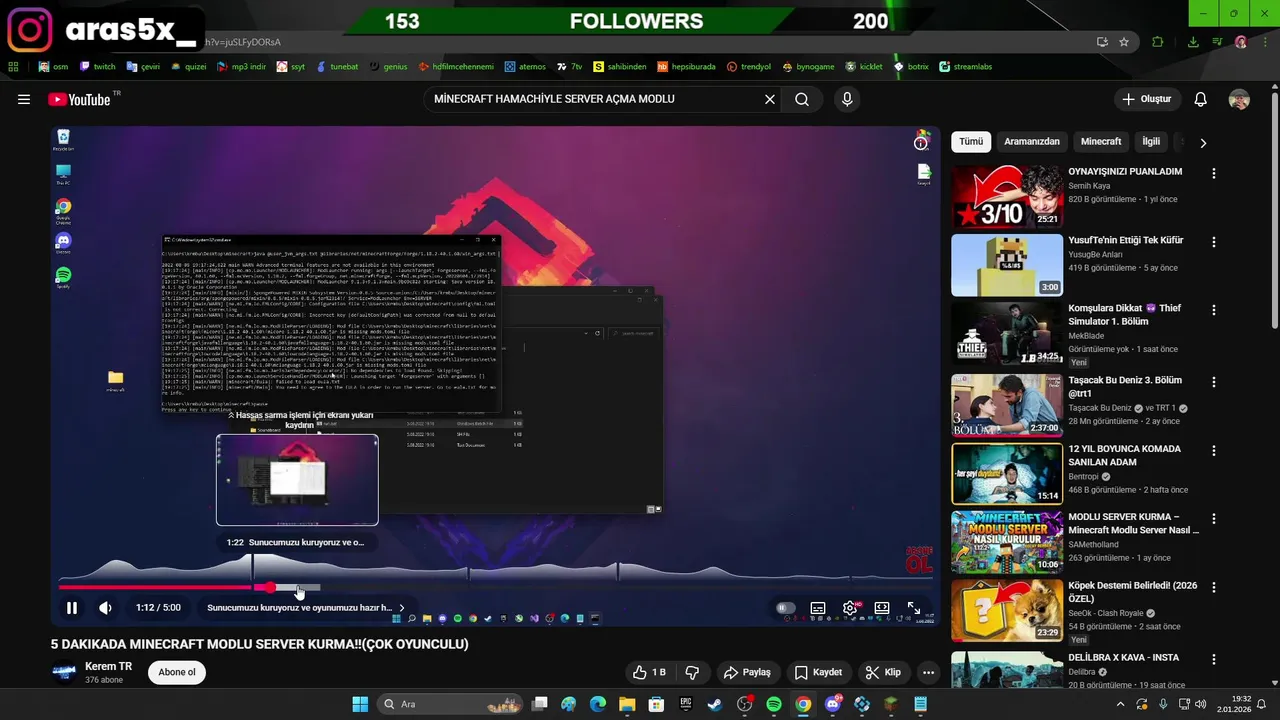Viewport: 1280px width, 720px height.
Task: Enter fullscreen mode in the player
Action: 914,607
